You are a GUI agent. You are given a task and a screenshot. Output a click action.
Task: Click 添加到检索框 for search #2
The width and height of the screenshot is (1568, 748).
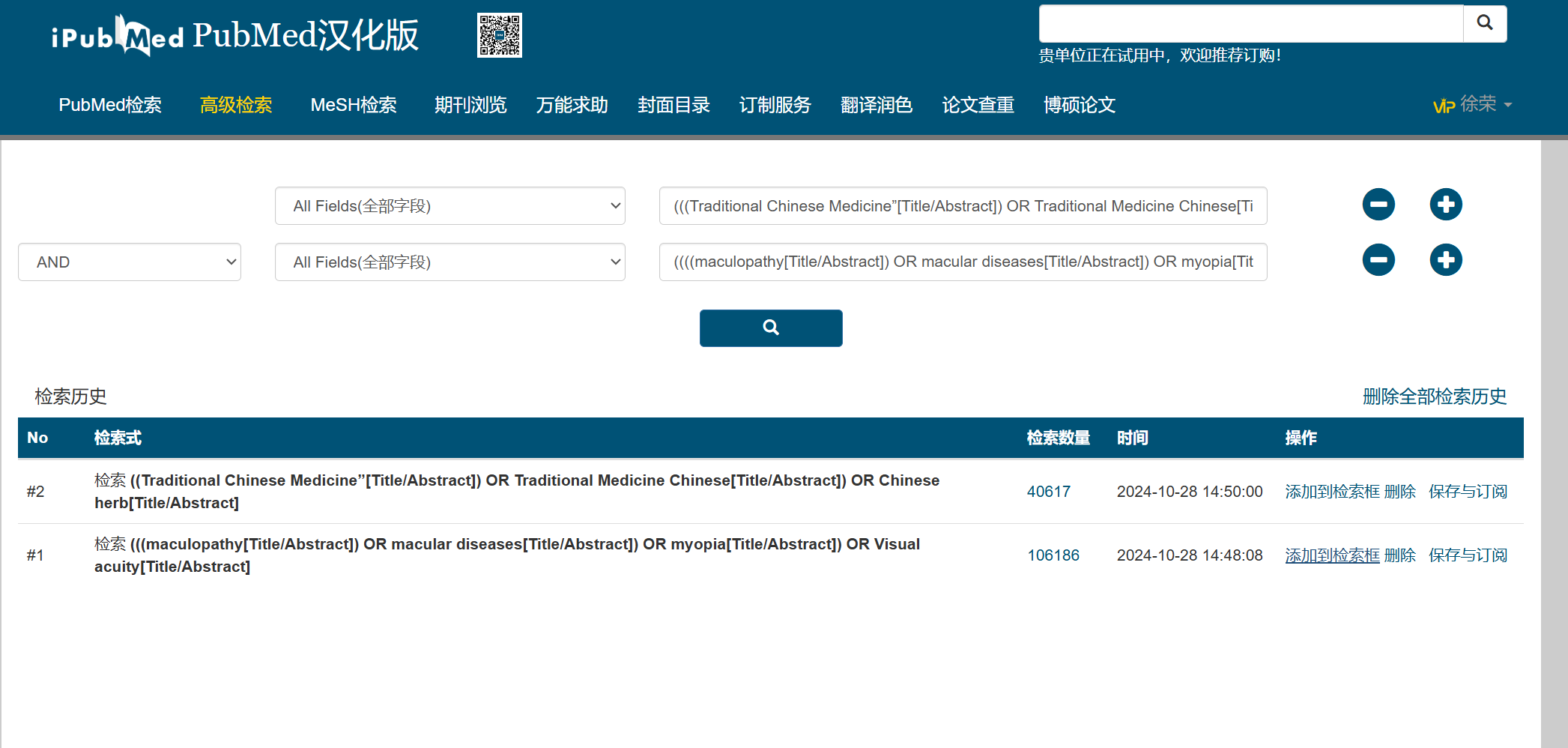pos(1332,492)
